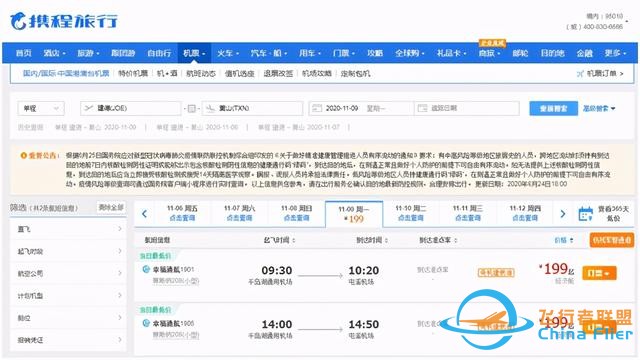The image size is (640, 360).
Task: Open the 攻略 navigation item
Action: tap(374, 53)
